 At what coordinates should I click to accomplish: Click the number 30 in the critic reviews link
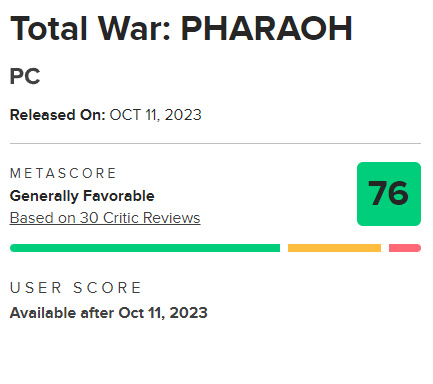pyautogui.click(x=89, y=218)
